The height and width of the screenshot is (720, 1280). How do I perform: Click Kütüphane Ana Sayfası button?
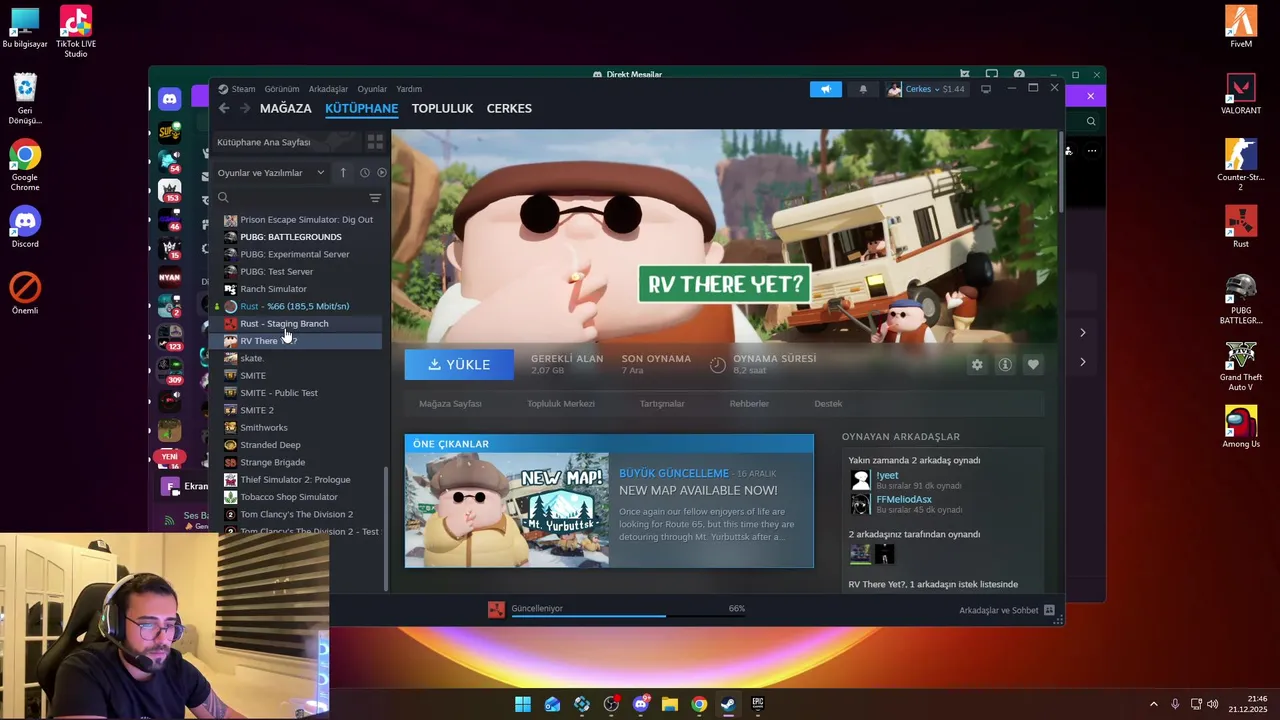pyautogui.click(x=285, y=142)
